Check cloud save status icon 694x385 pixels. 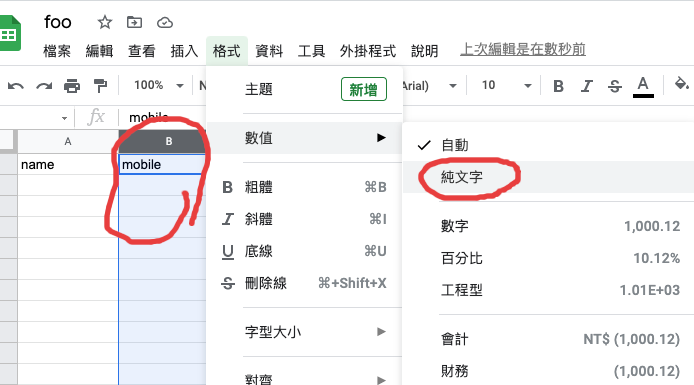(x=165, y=23)
